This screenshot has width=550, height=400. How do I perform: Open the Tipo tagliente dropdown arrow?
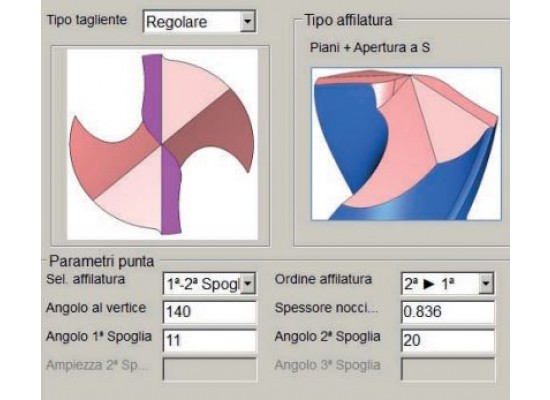pyautogui.click(x=248, y=21)
